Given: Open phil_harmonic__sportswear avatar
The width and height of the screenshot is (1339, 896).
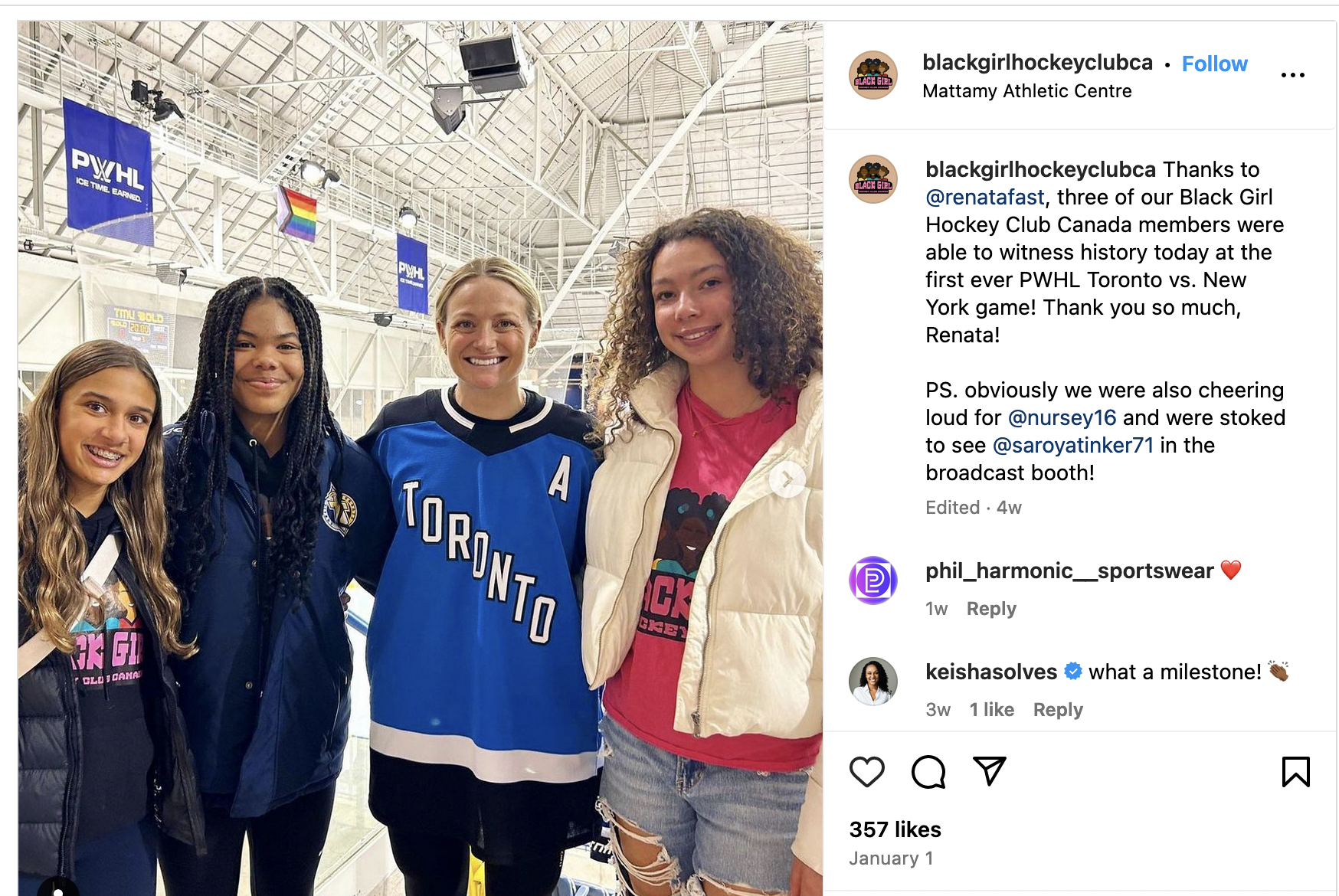Looking at the screenshot, I should pyautogui.click(x=873, y=580).
